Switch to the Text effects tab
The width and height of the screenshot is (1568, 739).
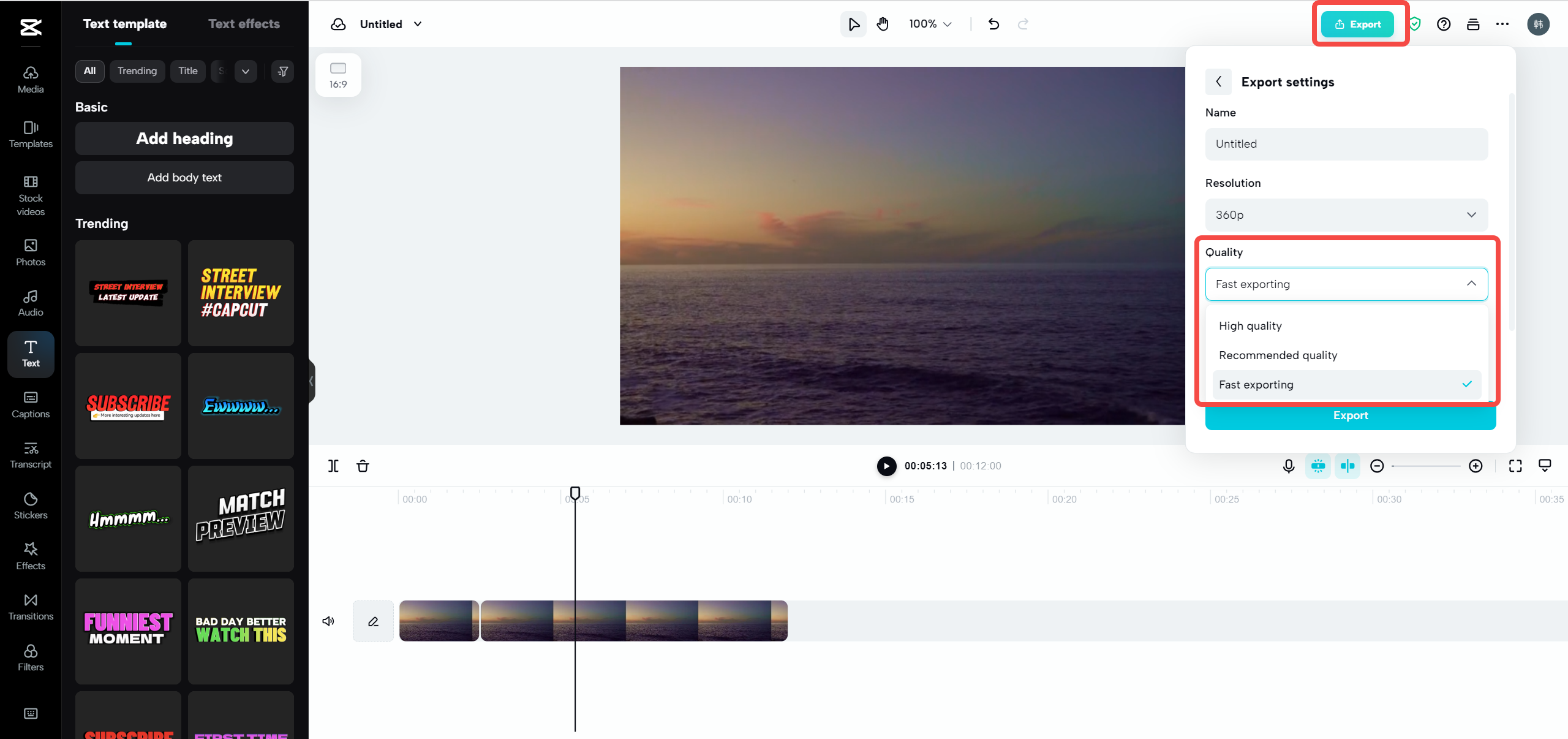243,24
